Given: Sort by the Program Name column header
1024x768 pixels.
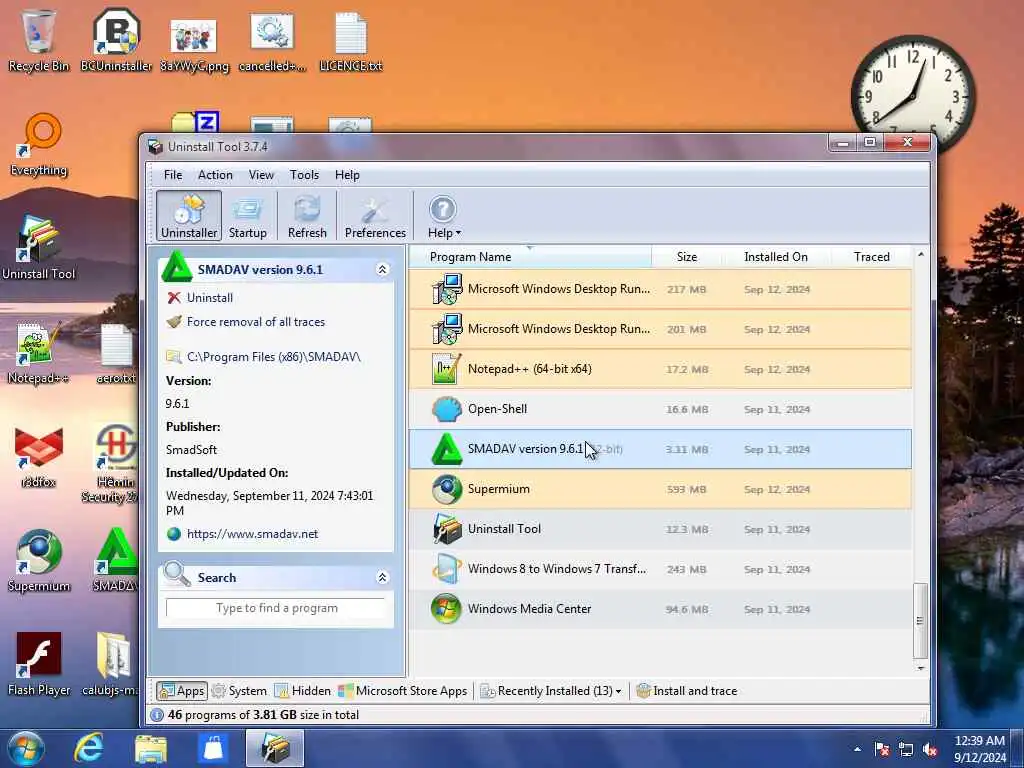Looking at the screenshot, I should [530, 257].
